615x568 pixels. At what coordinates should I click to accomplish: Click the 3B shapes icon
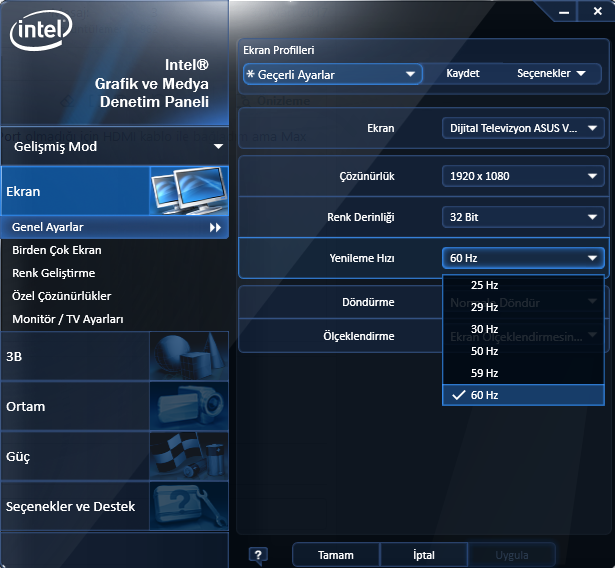[189, 356]
